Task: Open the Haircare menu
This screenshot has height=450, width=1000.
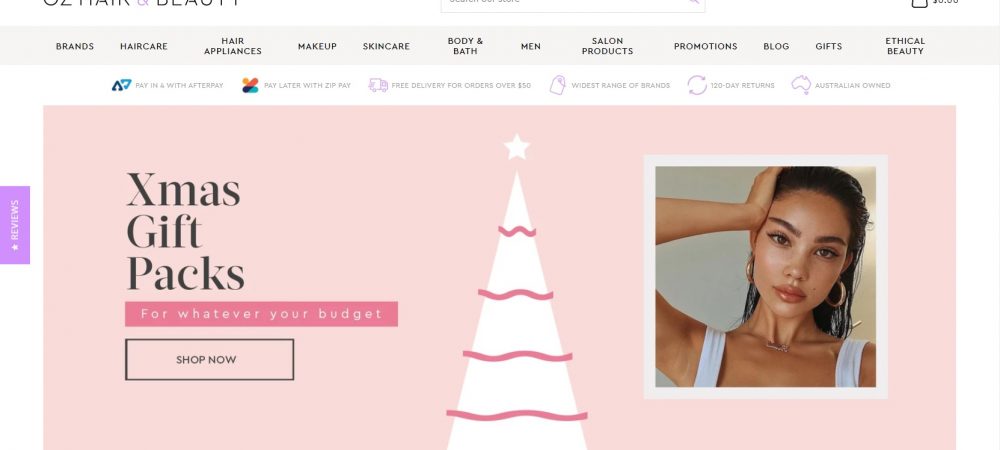Action: tap(144, 46)
